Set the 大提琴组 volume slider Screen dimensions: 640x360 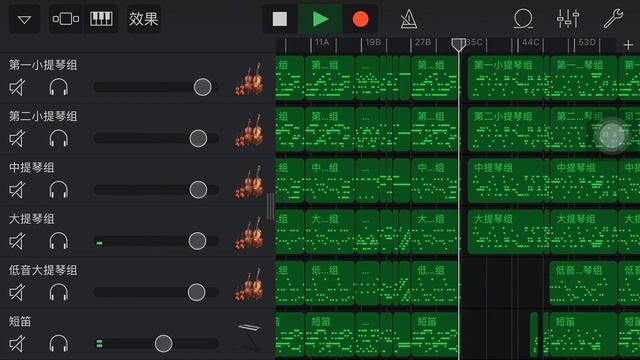(197, 241)
